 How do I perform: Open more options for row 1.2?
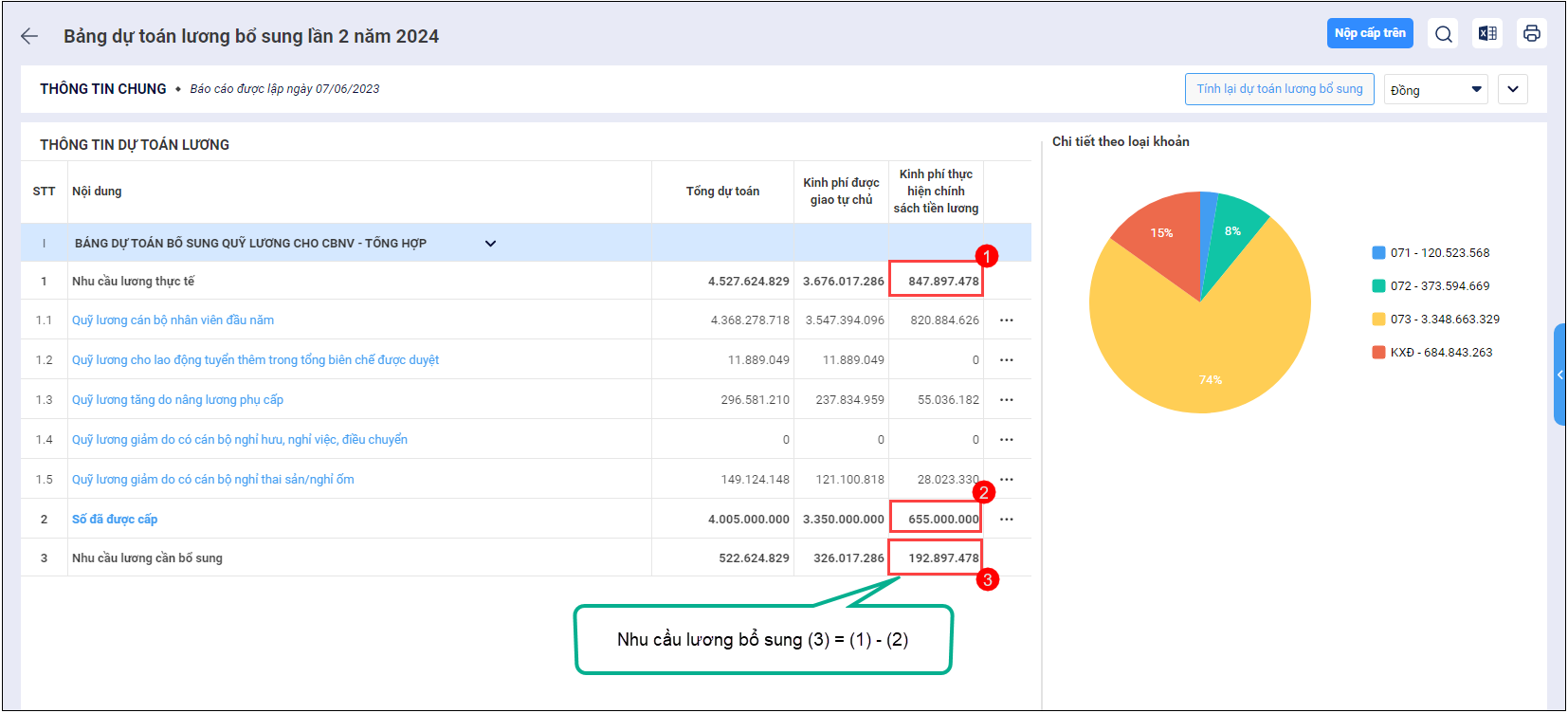pos(1007,360)
